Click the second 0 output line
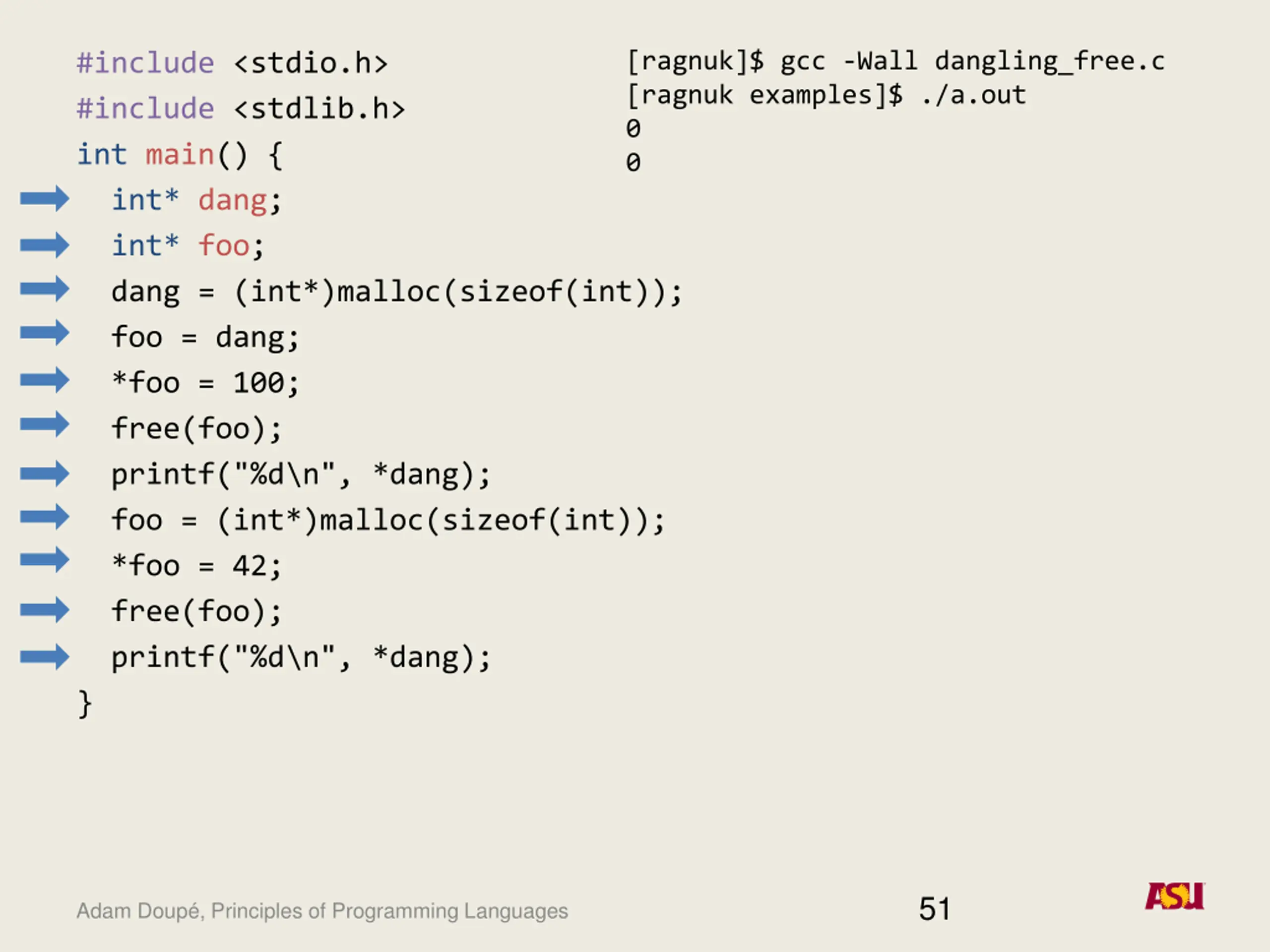The image size is (1270, 952). tap(634, 163)
